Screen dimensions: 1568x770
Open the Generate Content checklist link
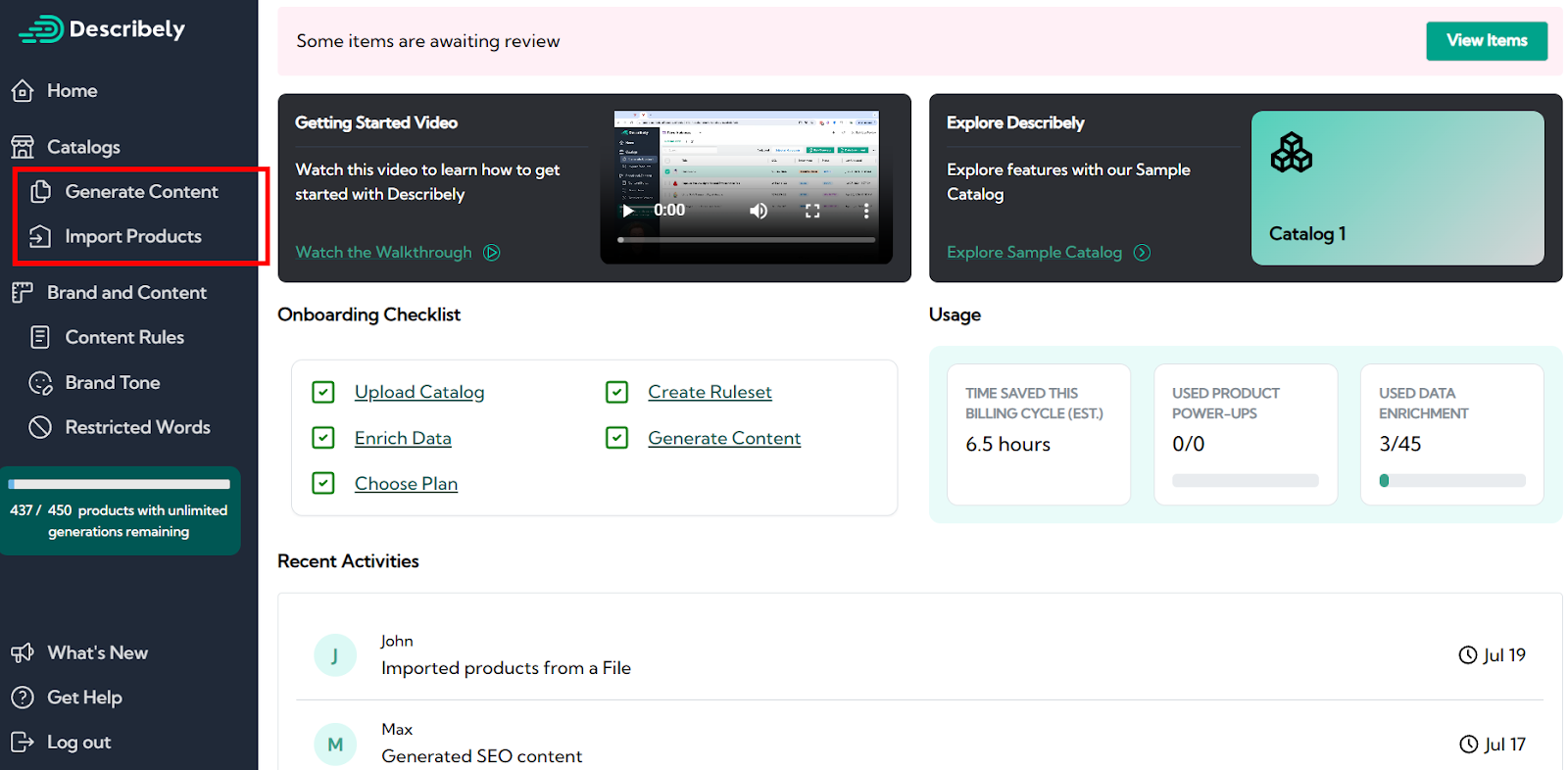724,438
